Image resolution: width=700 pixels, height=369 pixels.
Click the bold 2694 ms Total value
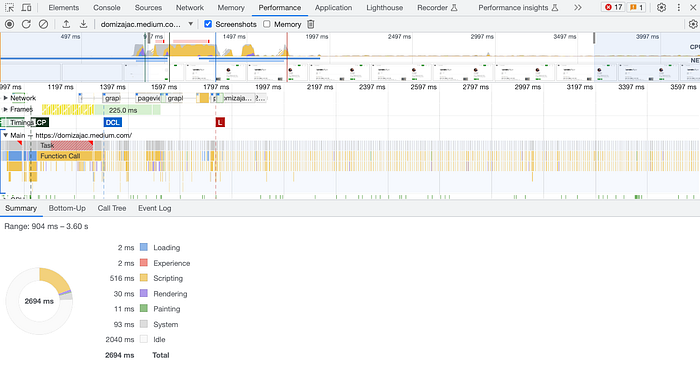click(x=120, y=355)
